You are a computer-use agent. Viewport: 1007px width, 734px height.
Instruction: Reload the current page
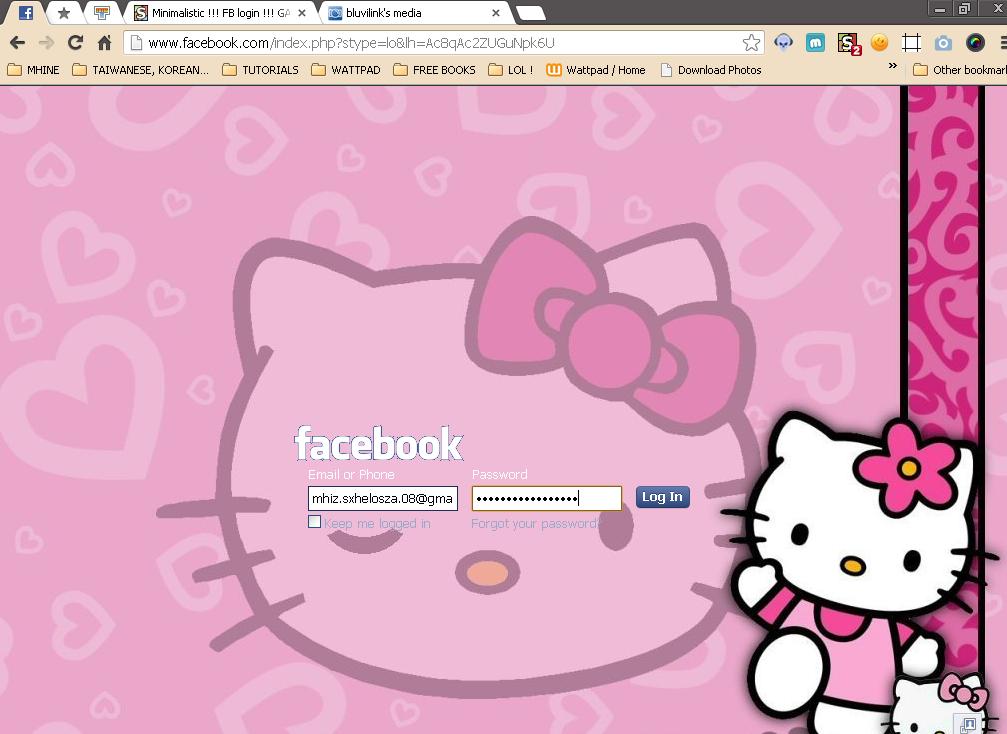click(76, 43)
